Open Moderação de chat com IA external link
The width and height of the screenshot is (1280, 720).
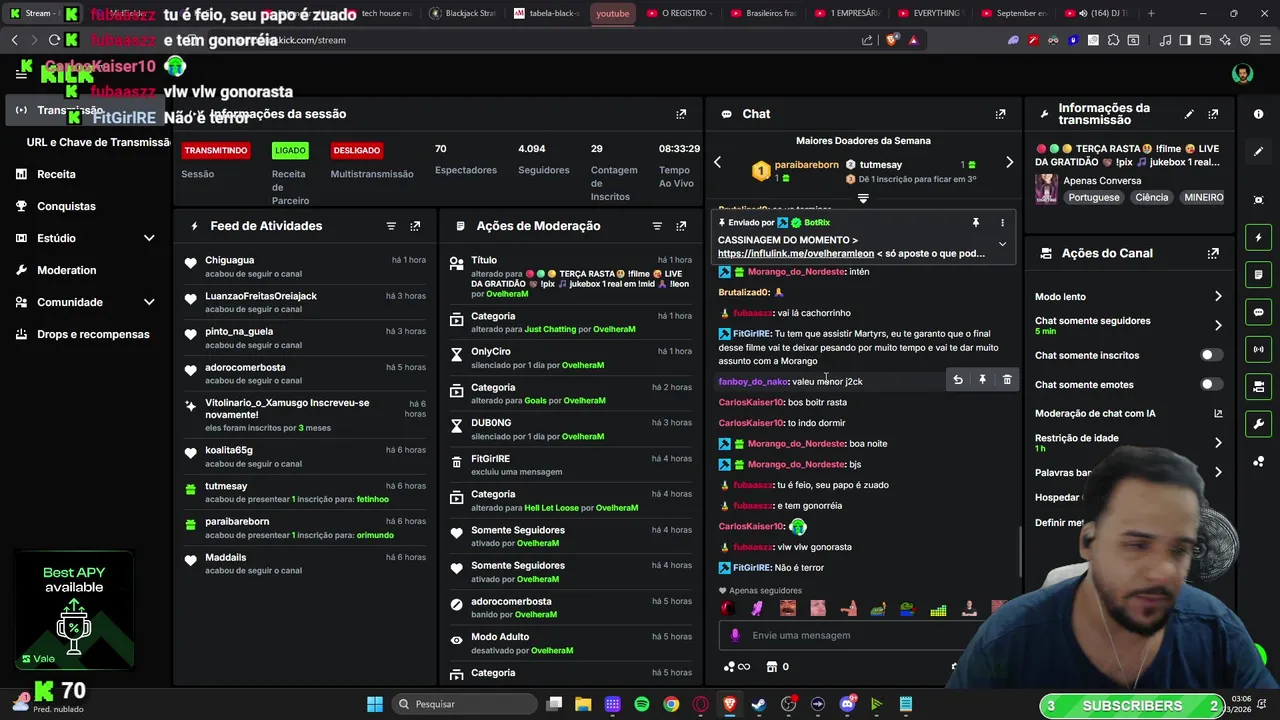[x=1218, y=414]
